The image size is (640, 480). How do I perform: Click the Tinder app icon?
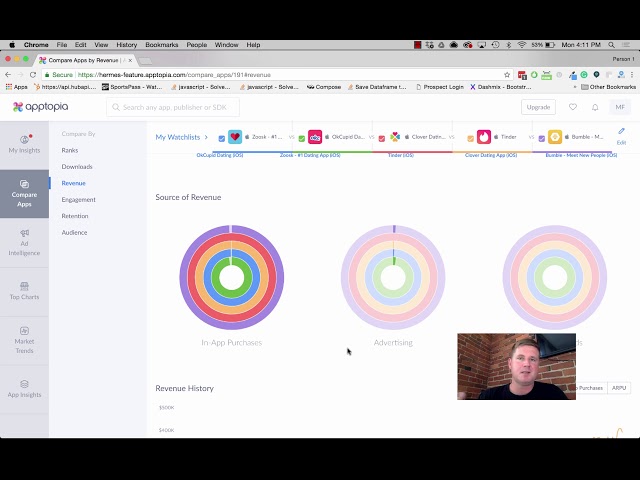tap(484, 137)
